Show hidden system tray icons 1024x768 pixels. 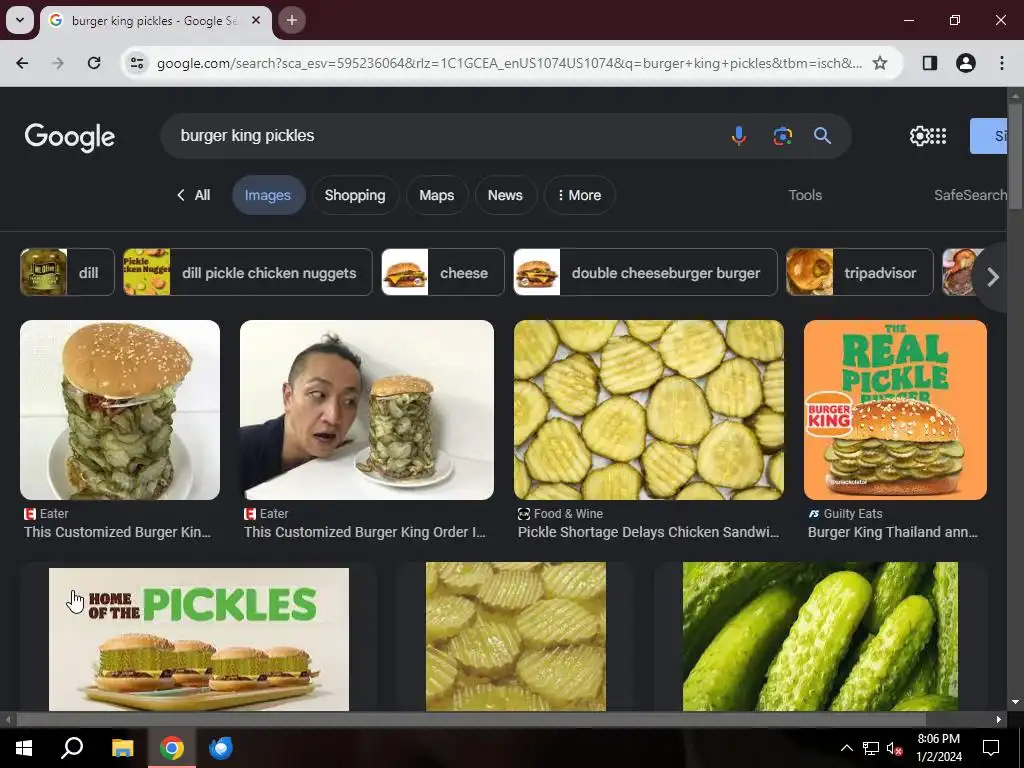click(846, 748)
